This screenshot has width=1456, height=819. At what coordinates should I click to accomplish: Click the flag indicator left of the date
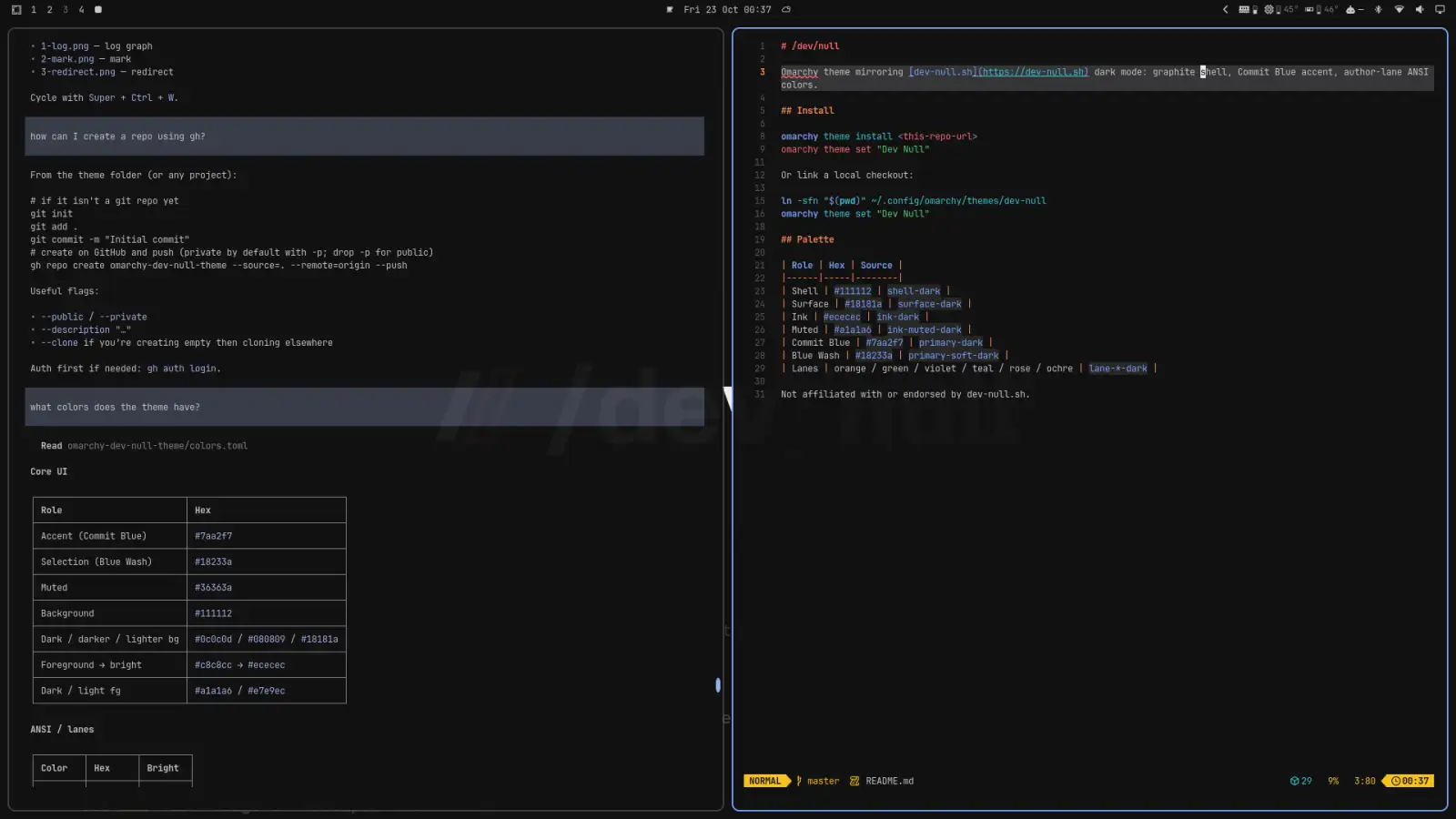670,9
